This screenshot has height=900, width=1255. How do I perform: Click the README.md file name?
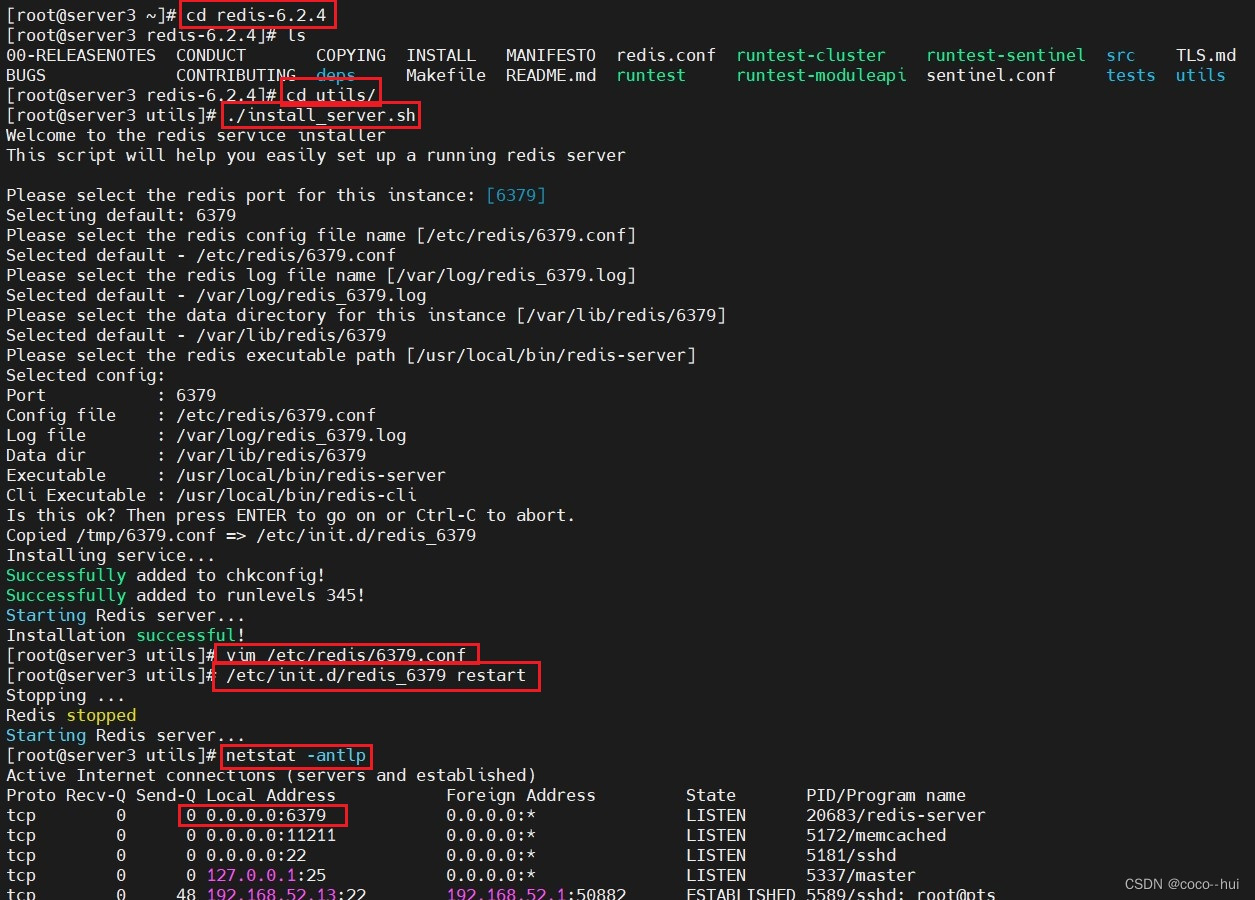(x=550, y=75)
